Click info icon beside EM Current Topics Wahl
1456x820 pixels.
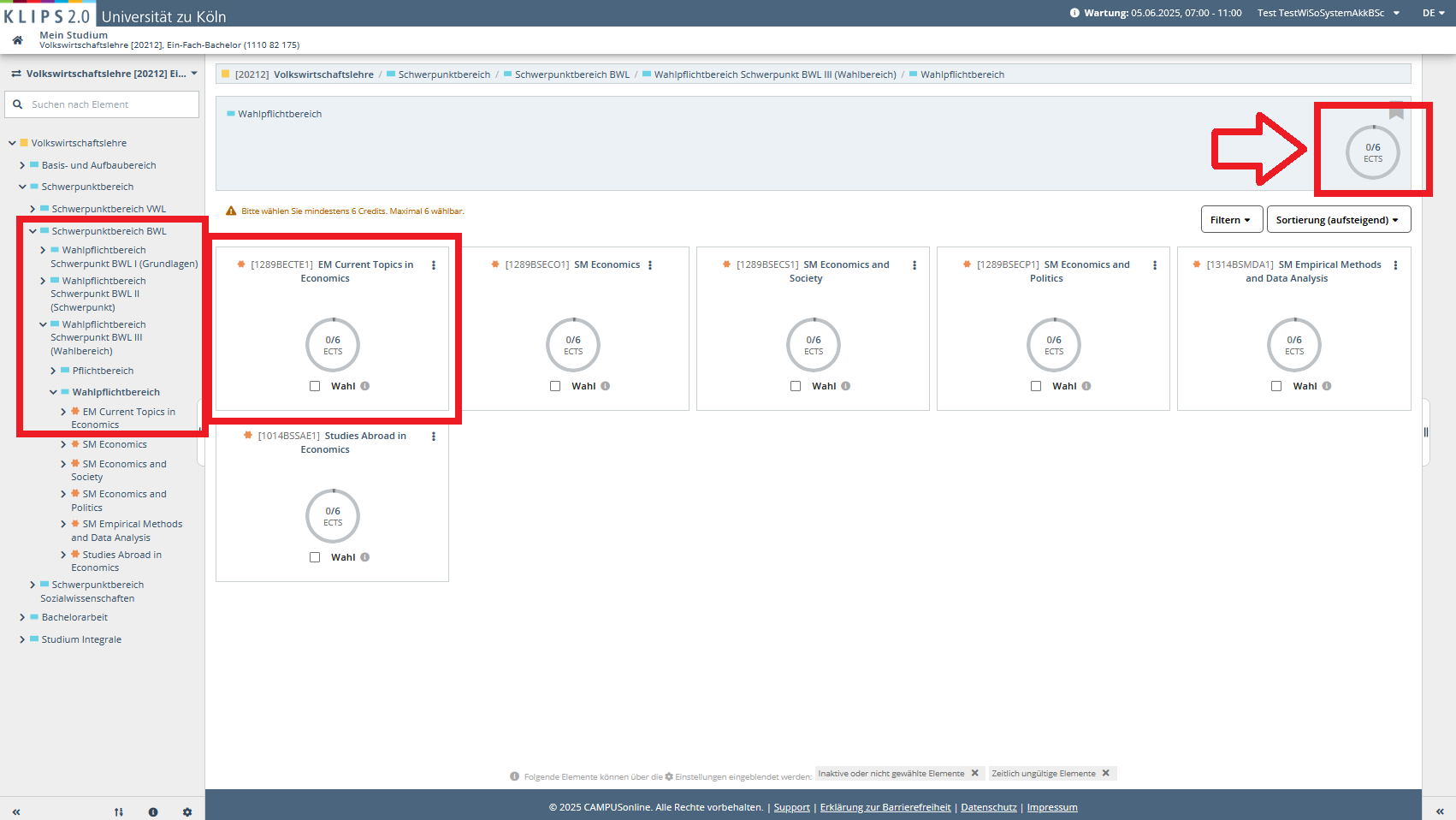(x=365, y=386)
